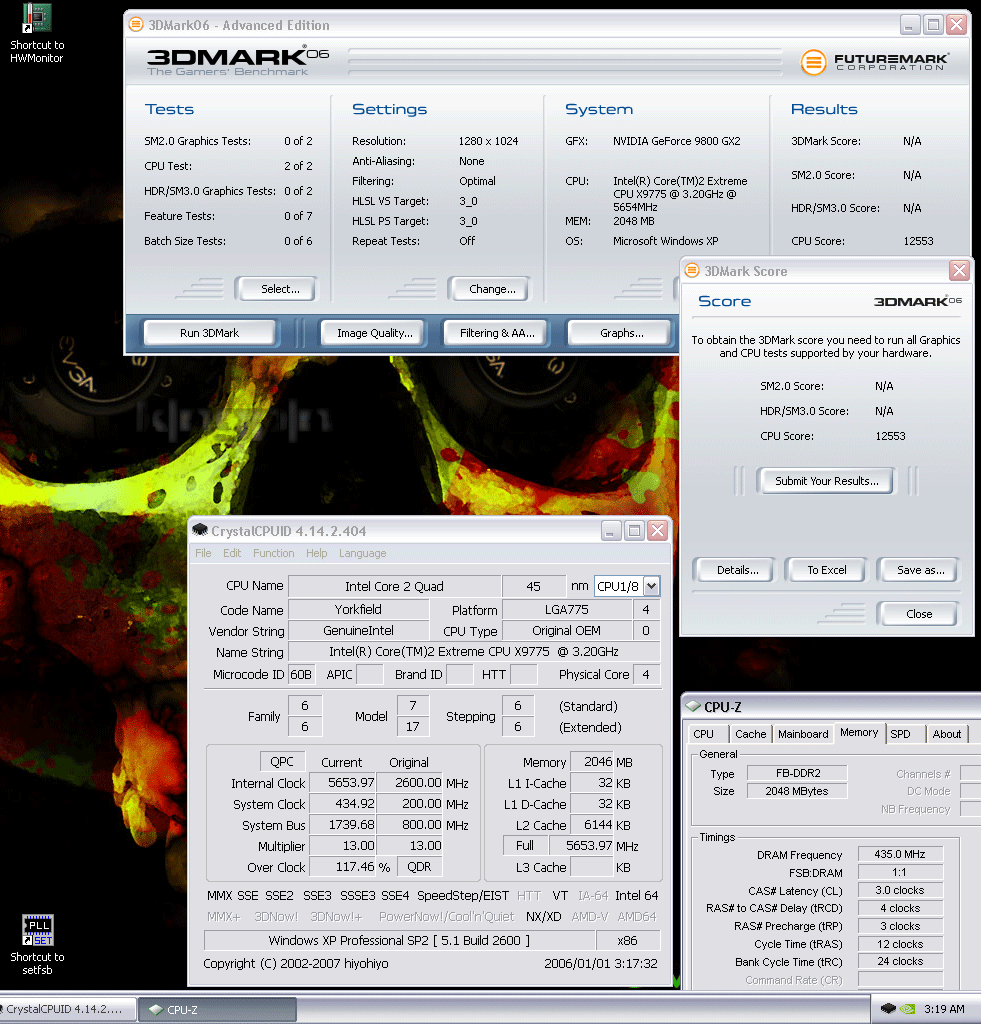The image size is (981, 1024).
Task: Click Close button in score dialog
Action: [918, 614]
